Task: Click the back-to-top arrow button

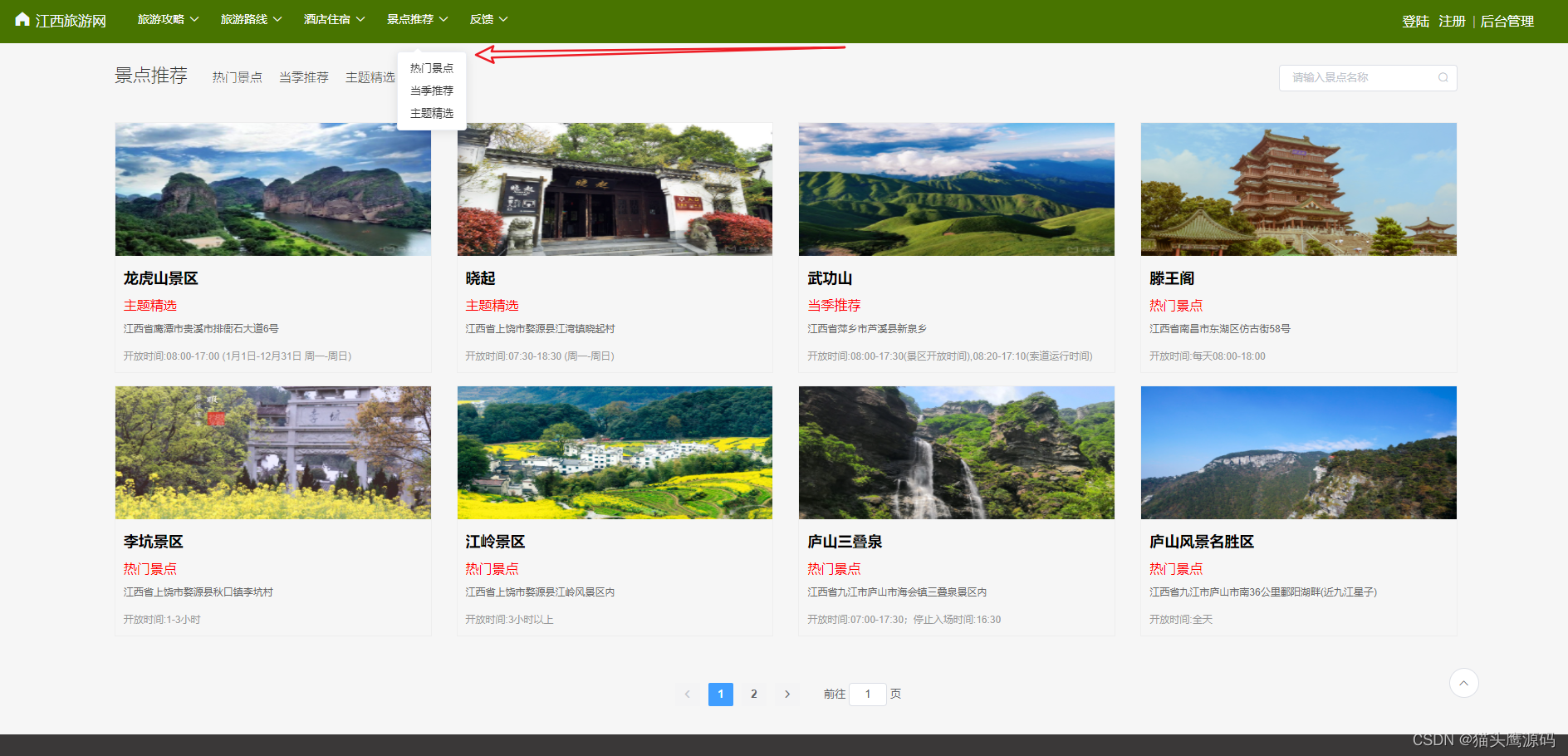Action: [1464, 683]
